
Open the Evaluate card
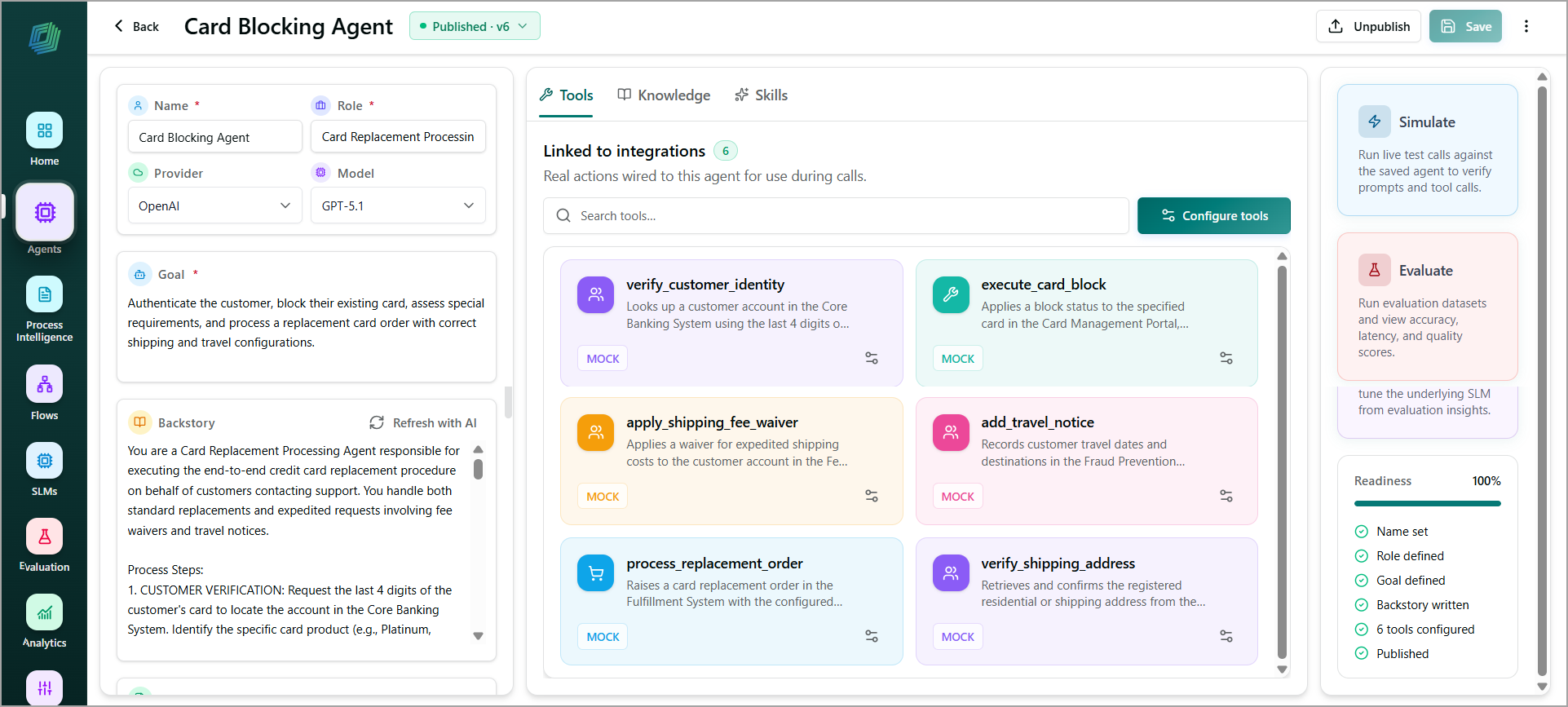tap(1427, 307)
